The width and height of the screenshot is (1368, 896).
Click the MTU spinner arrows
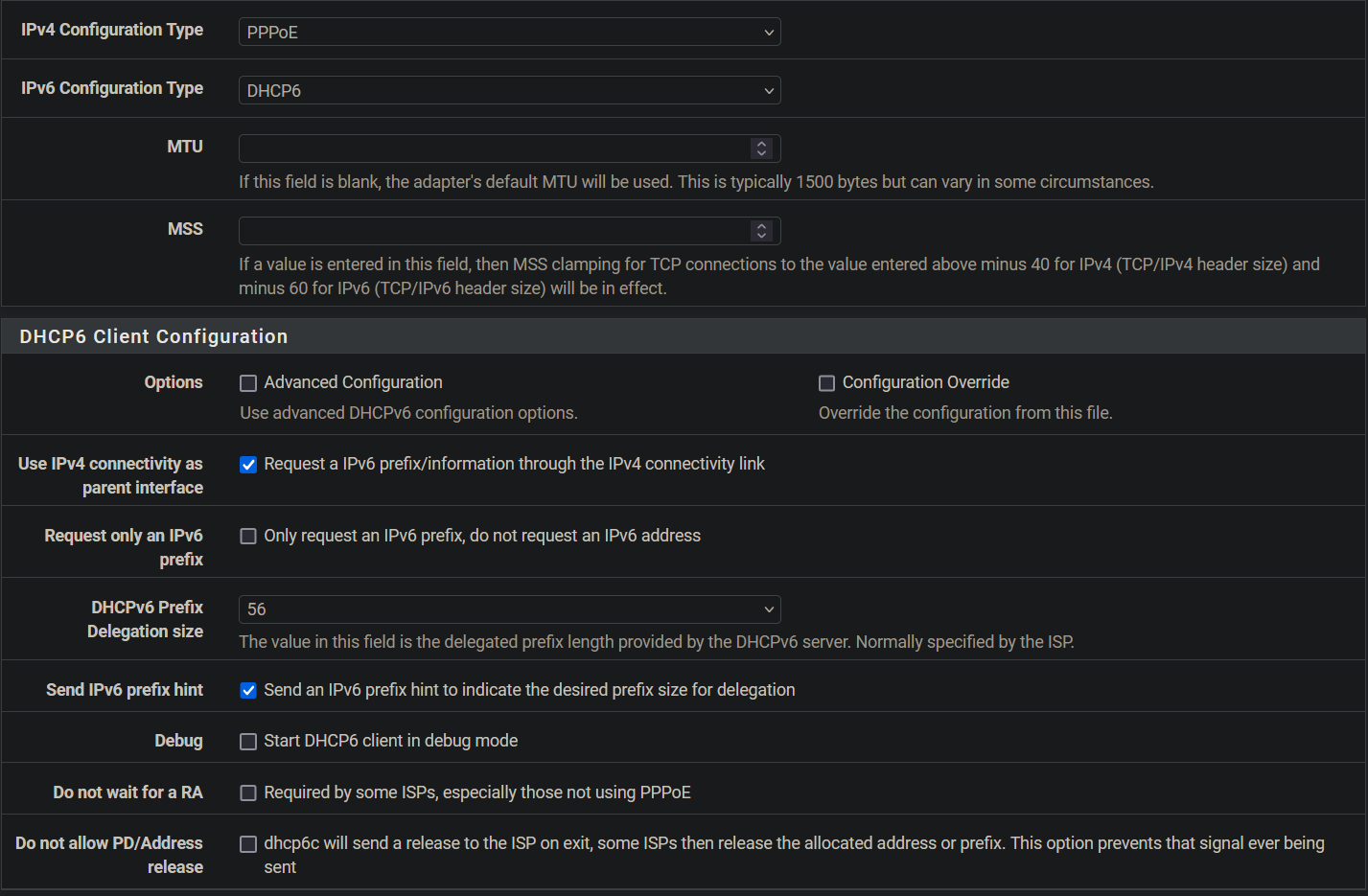(762, 149)
